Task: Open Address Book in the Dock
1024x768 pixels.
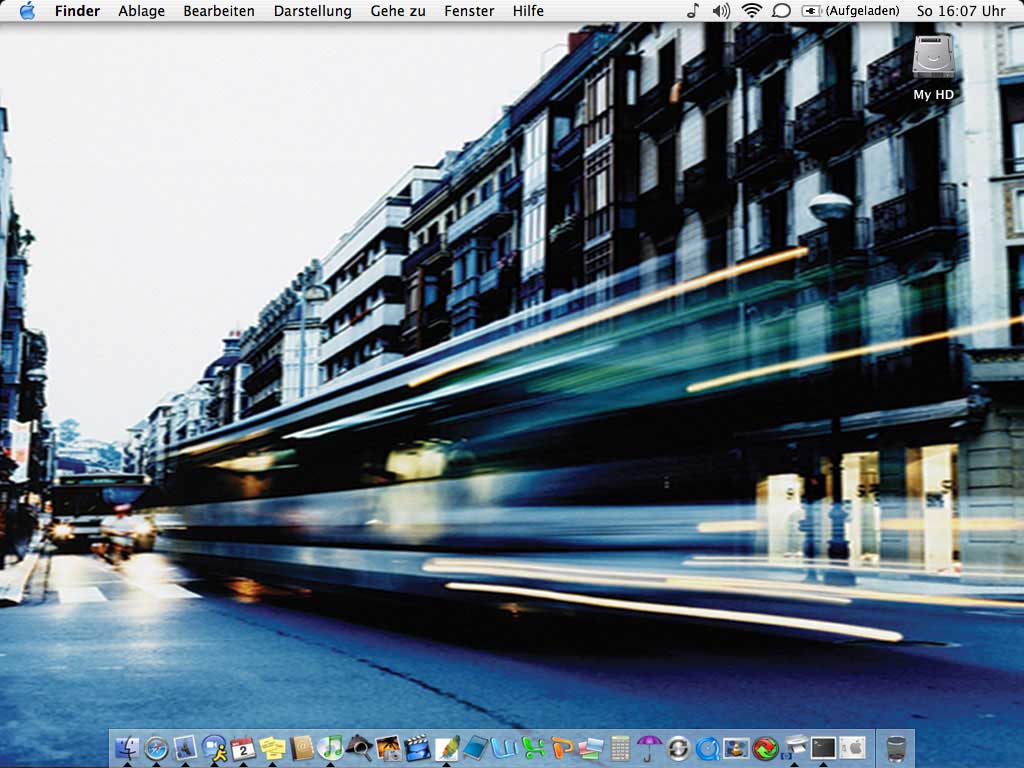Action: (x=302, y=748)
